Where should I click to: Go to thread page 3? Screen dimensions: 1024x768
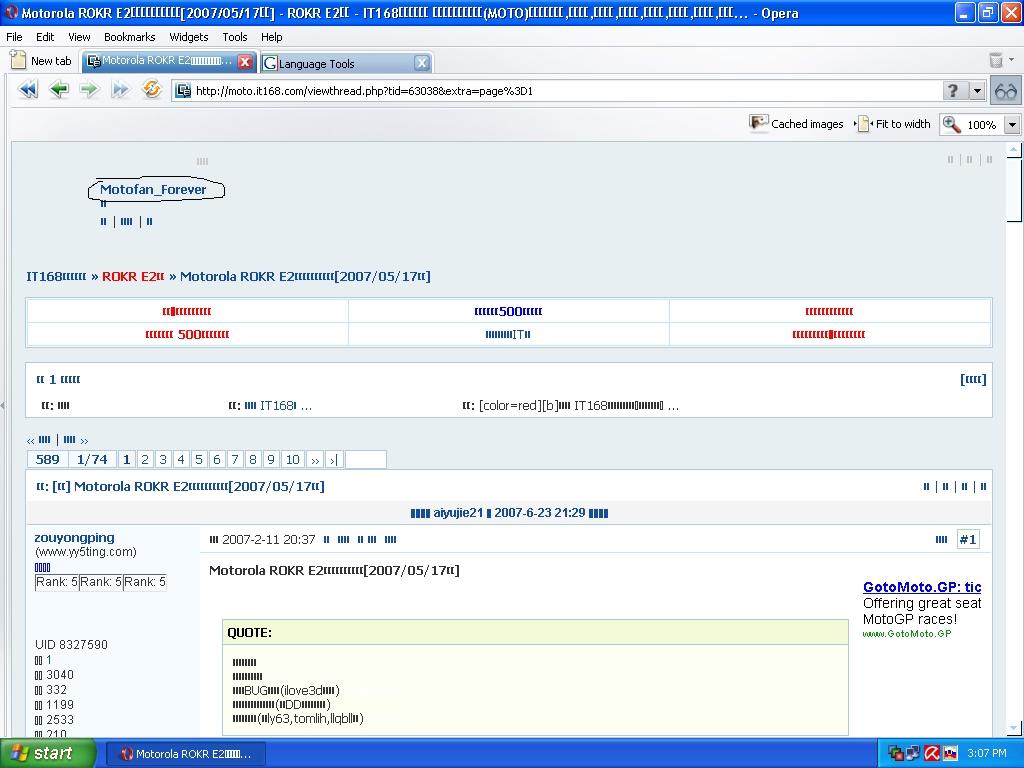pyautogui.click(x=163, y=460)
